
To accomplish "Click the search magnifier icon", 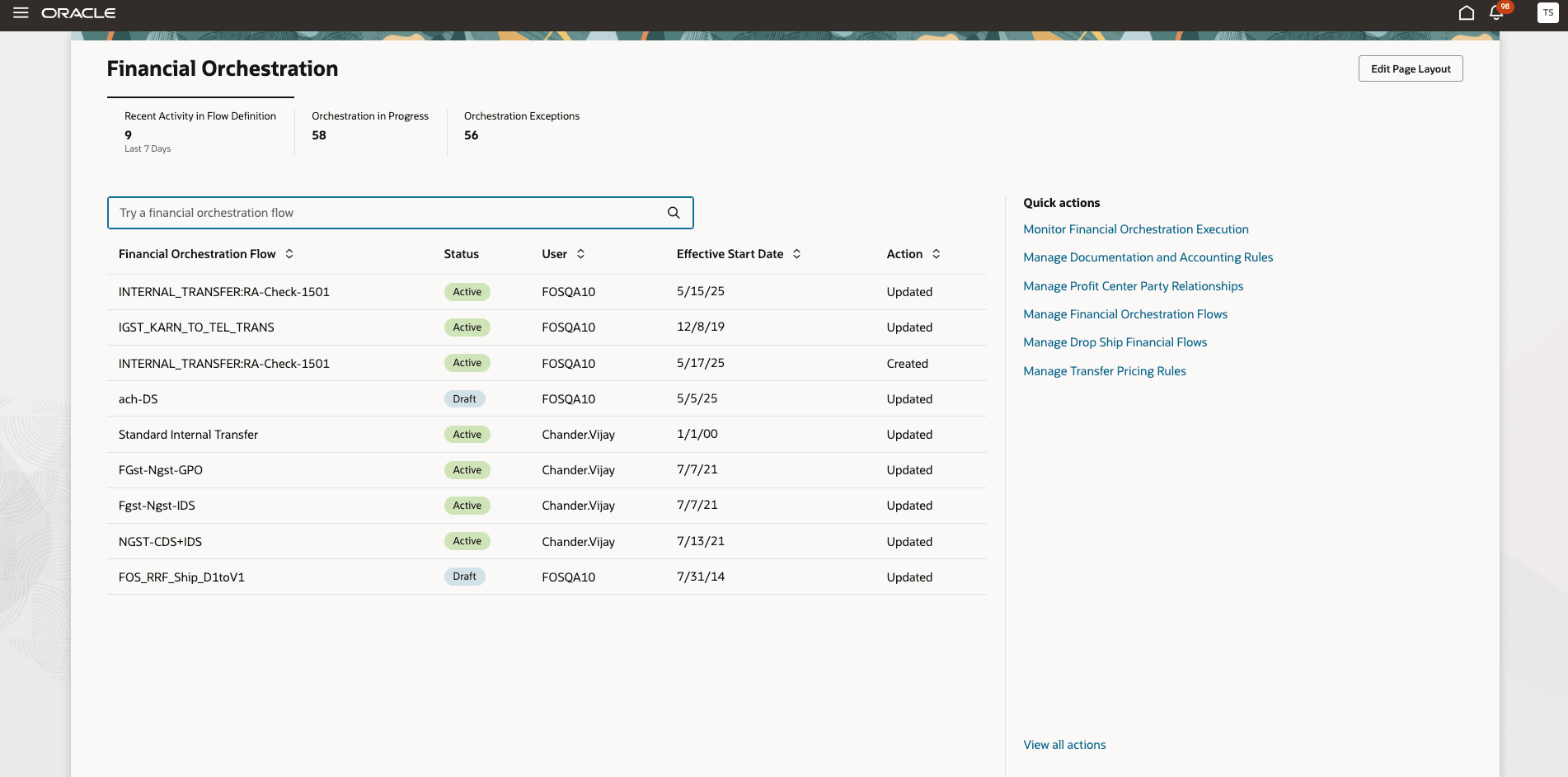I will click(x=674, y=213).
